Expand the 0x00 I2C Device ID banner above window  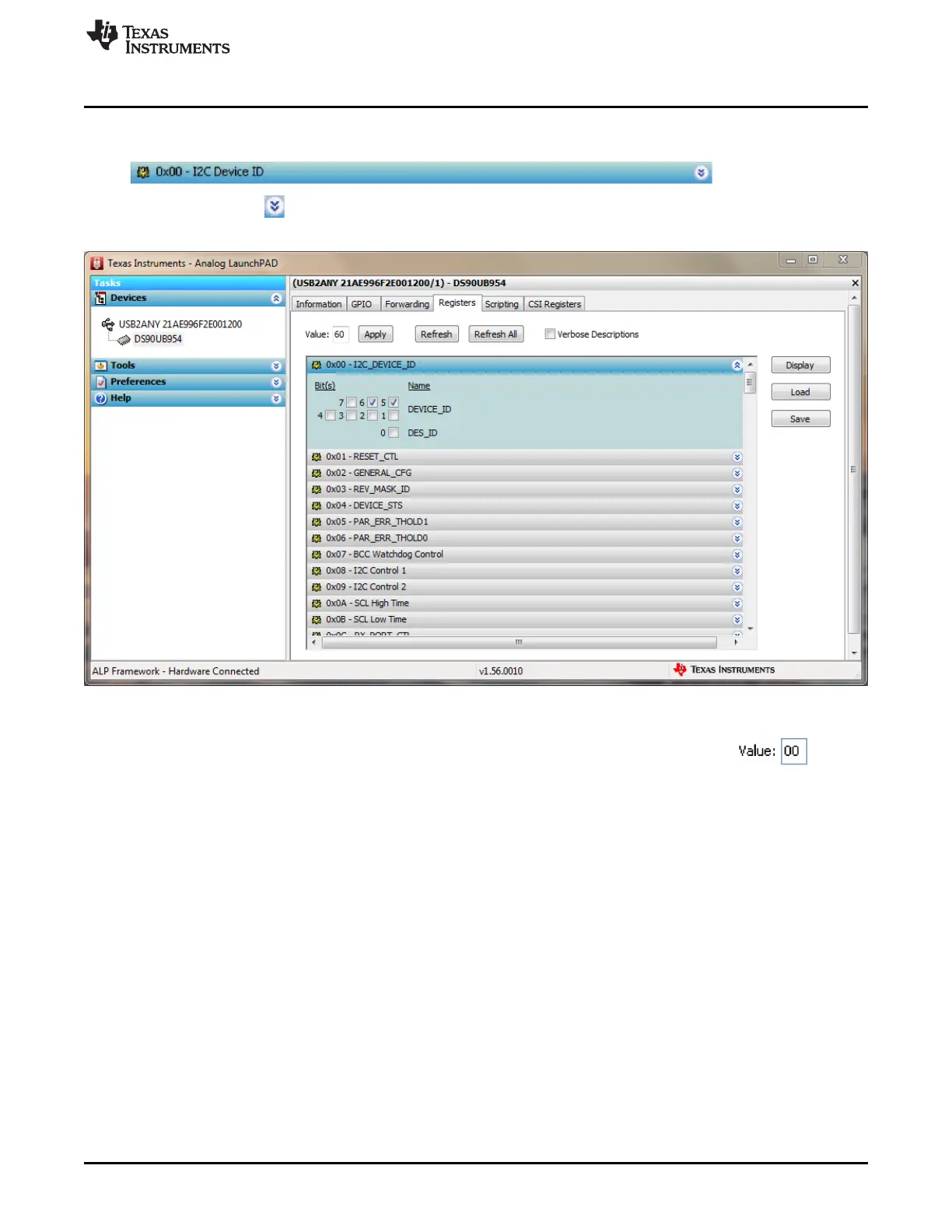pos(702,173)
